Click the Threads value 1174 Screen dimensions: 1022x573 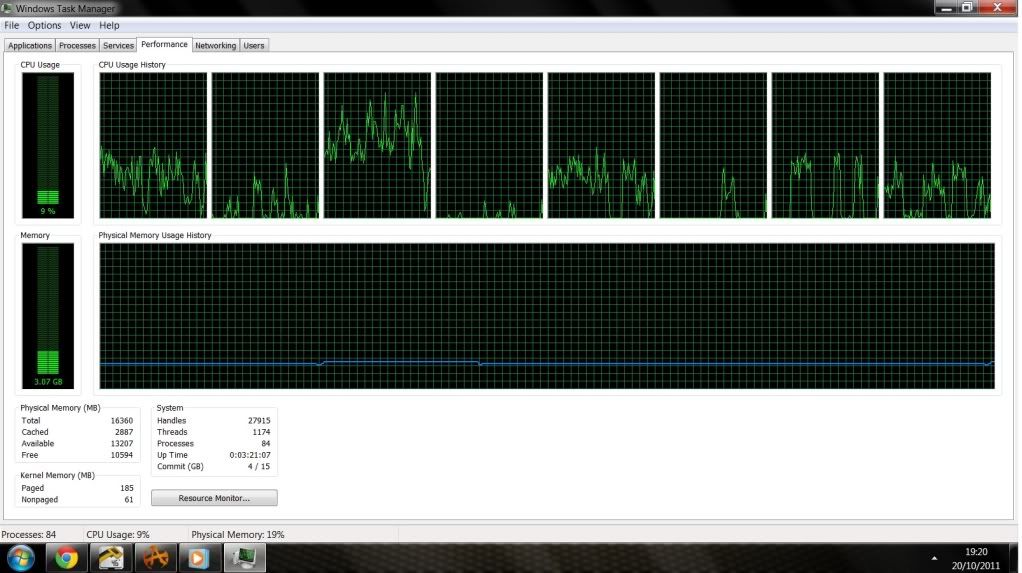(261, 432)
